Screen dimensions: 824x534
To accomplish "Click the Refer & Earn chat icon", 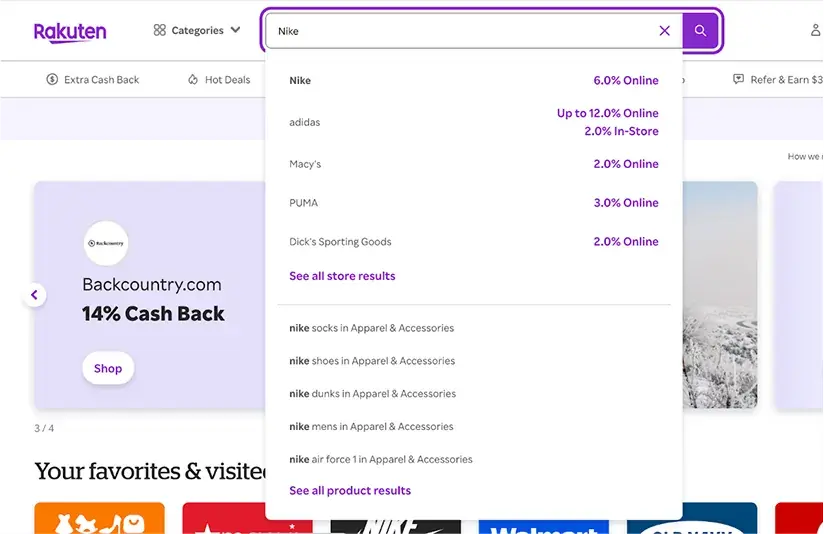I will 738,79.
